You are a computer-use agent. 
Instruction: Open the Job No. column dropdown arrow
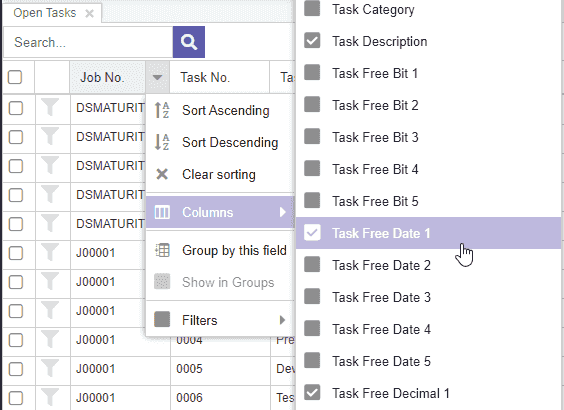(x=157, y=77)
